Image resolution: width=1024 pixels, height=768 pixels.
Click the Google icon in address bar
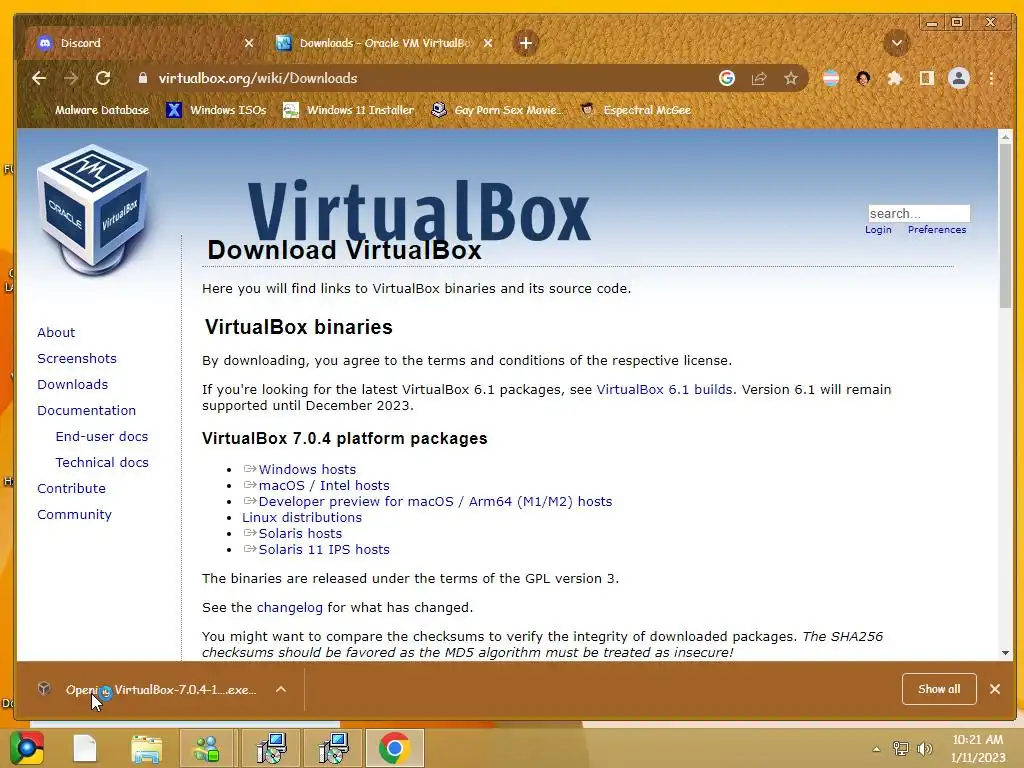pos(727,78)
